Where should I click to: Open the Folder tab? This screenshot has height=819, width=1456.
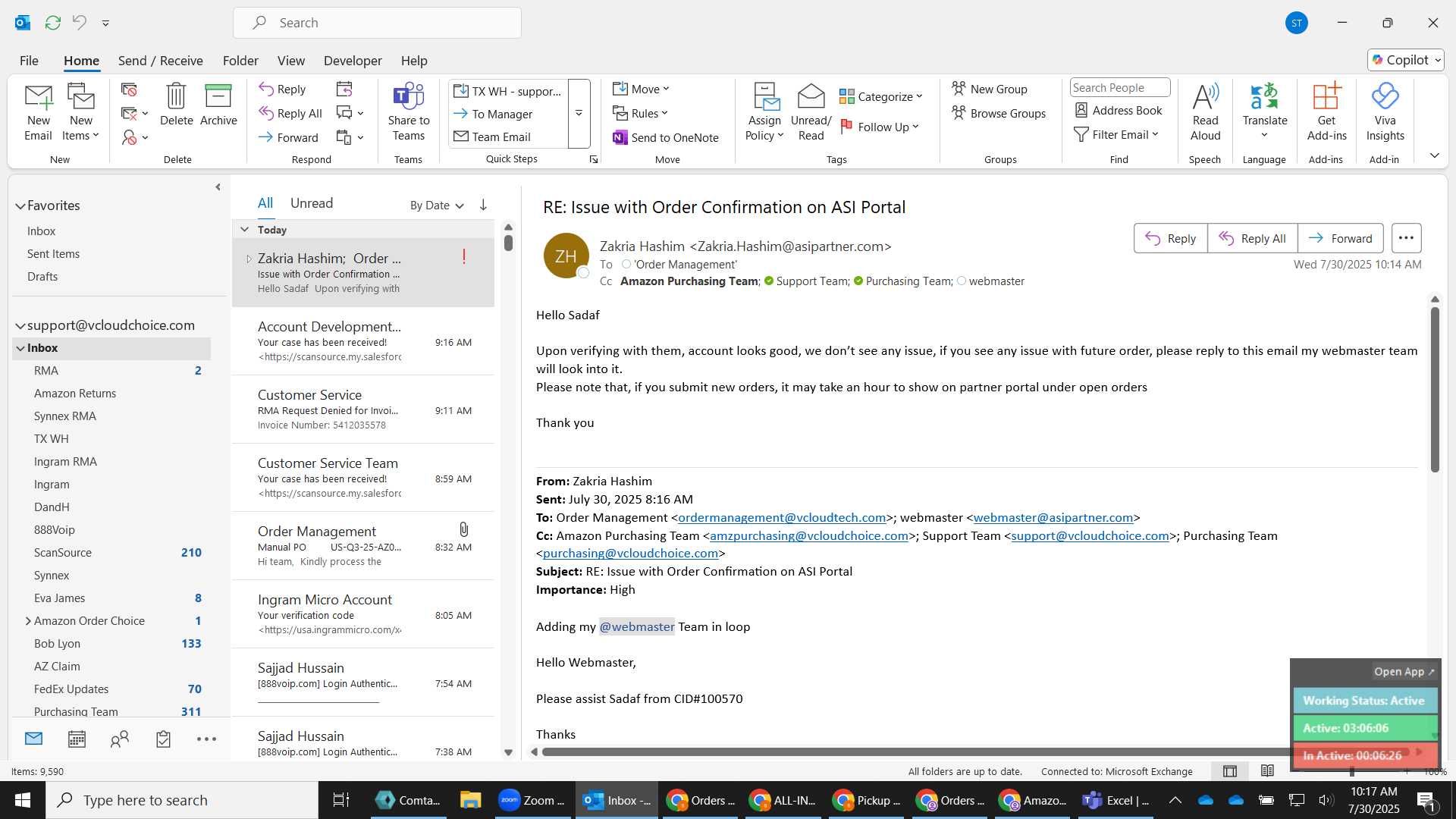tap(240, 60)
